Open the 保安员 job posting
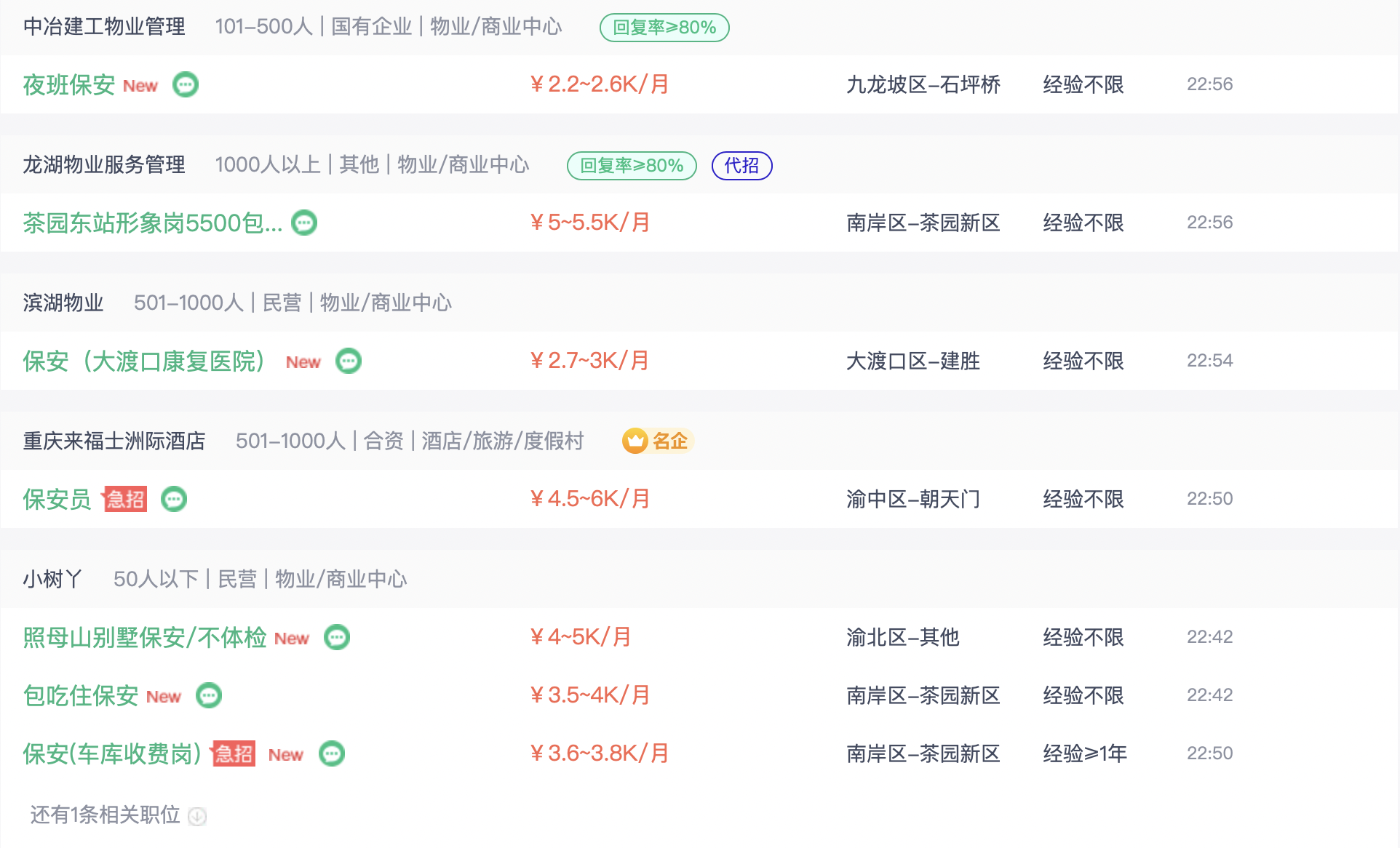Image resolution: width=1400 pixels, height=848 pixels. (57, 499)
